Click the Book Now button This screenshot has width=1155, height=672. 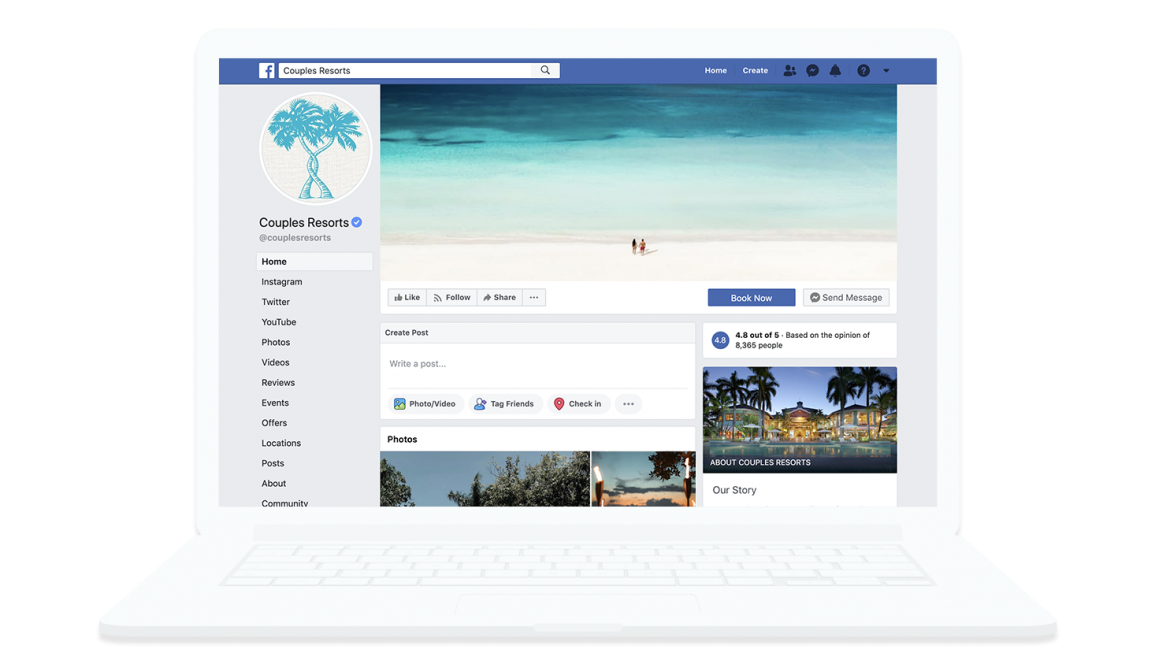751,298
